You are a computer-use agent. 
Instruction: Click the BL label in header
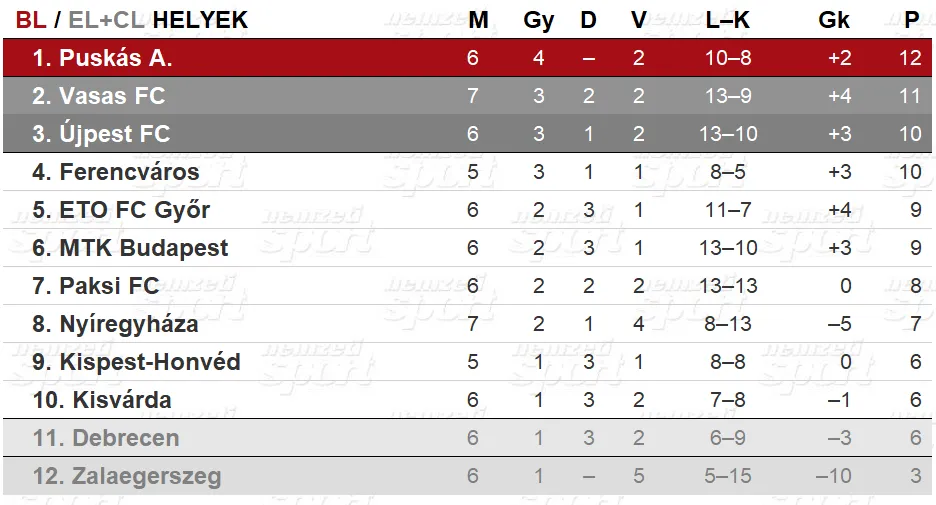[30, 20]
